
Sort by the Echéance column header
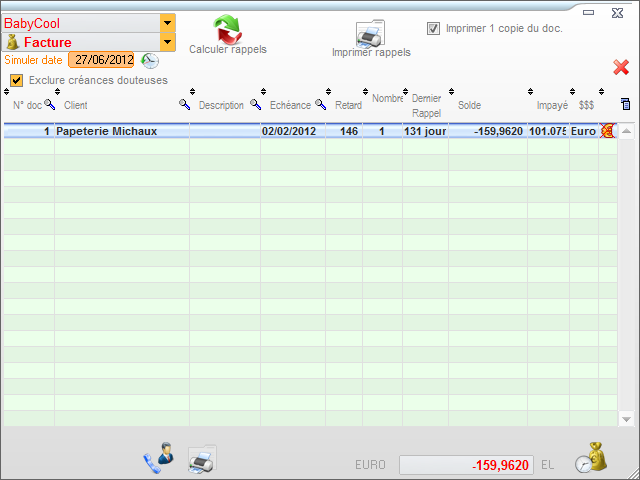290,105
